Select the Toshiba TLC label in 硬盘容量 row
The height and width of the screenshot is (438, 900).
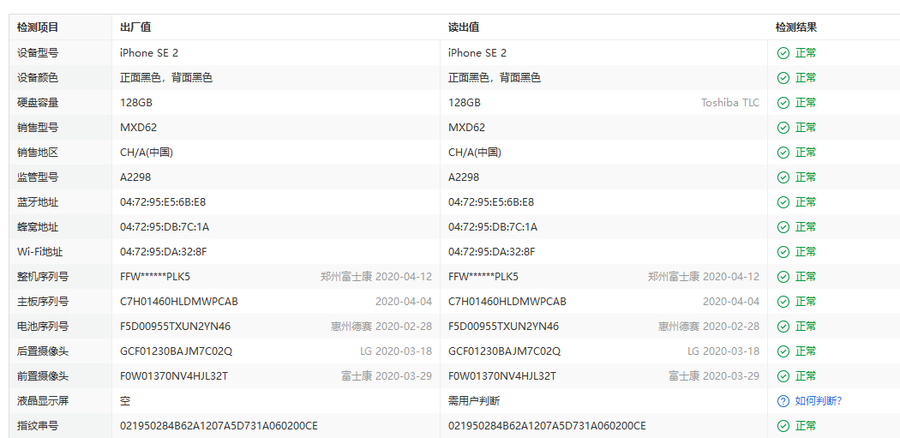pyautogui.click(x=729, y=103)
